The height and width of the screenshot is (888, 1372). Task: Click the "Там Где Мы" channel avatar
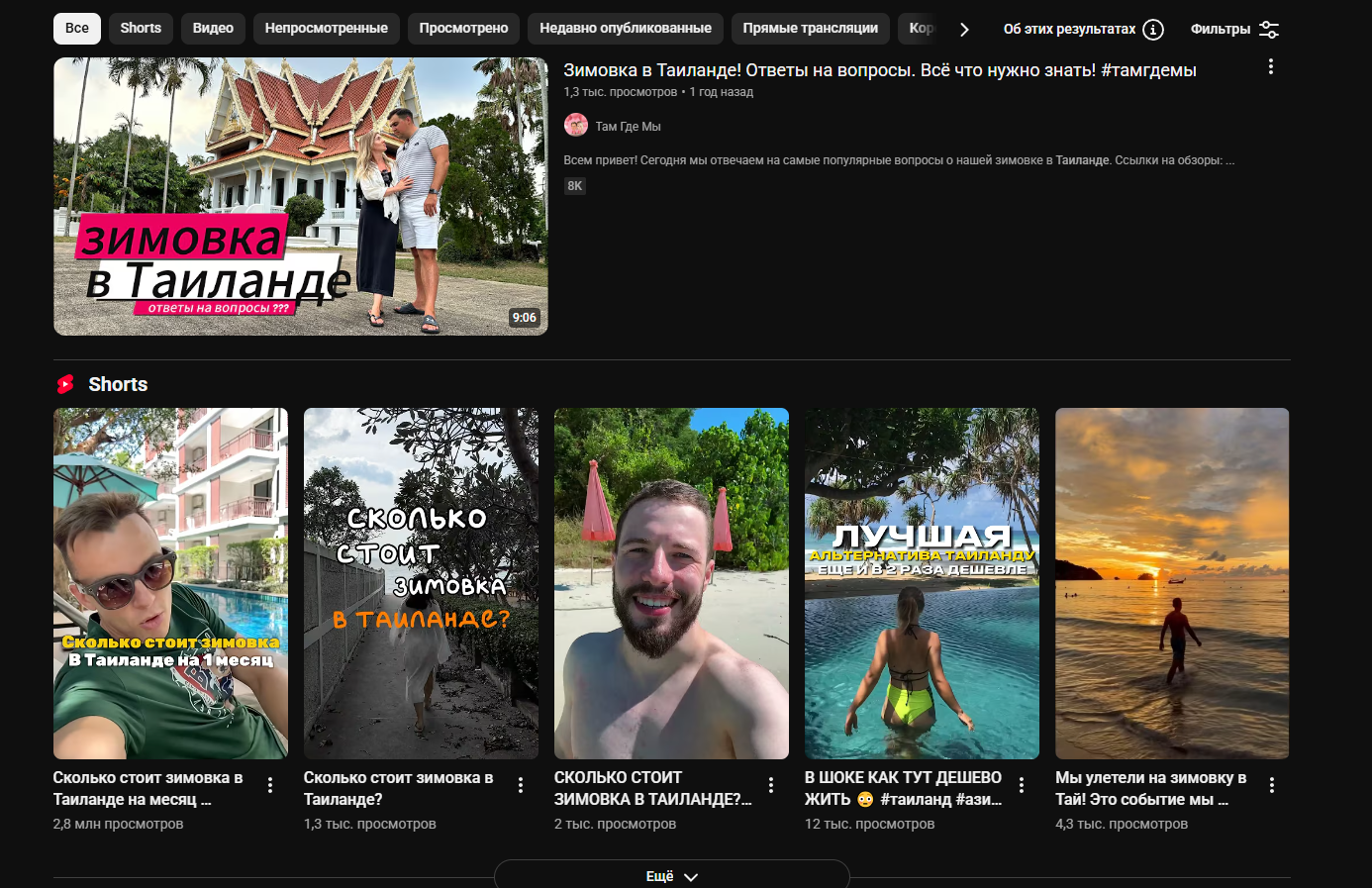pos(576,126)
